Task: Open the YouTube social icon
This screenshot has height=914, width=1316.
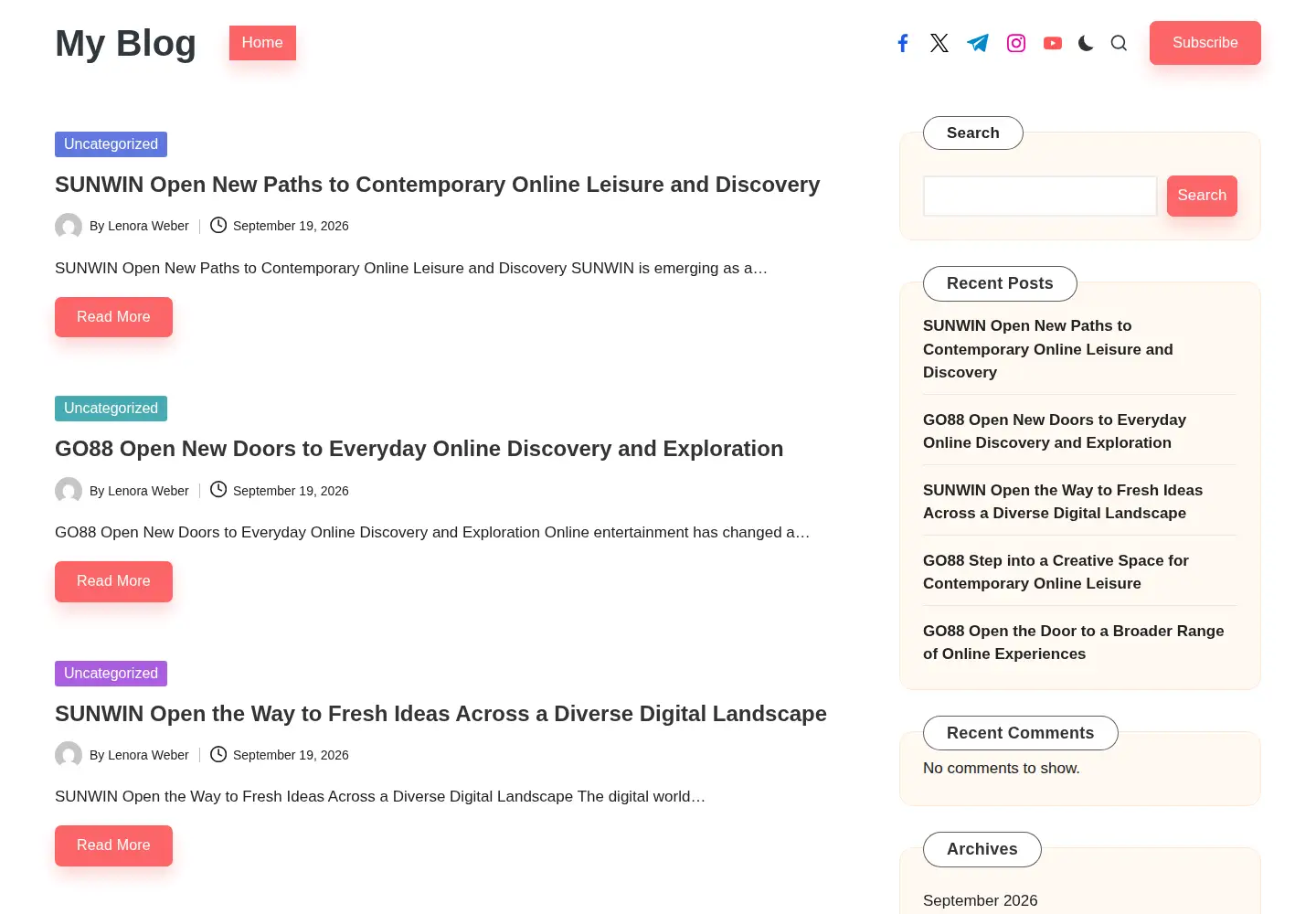Action: click(x=1053, y=43)
